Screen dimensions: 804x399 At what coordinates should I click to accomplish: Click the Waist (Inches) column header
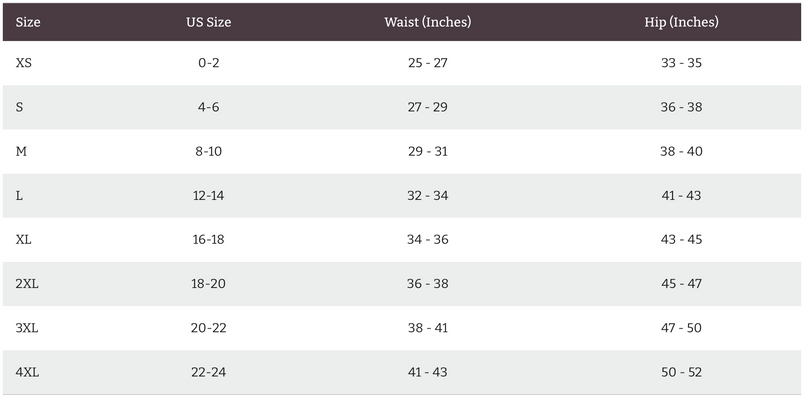[x=428, y=22]
